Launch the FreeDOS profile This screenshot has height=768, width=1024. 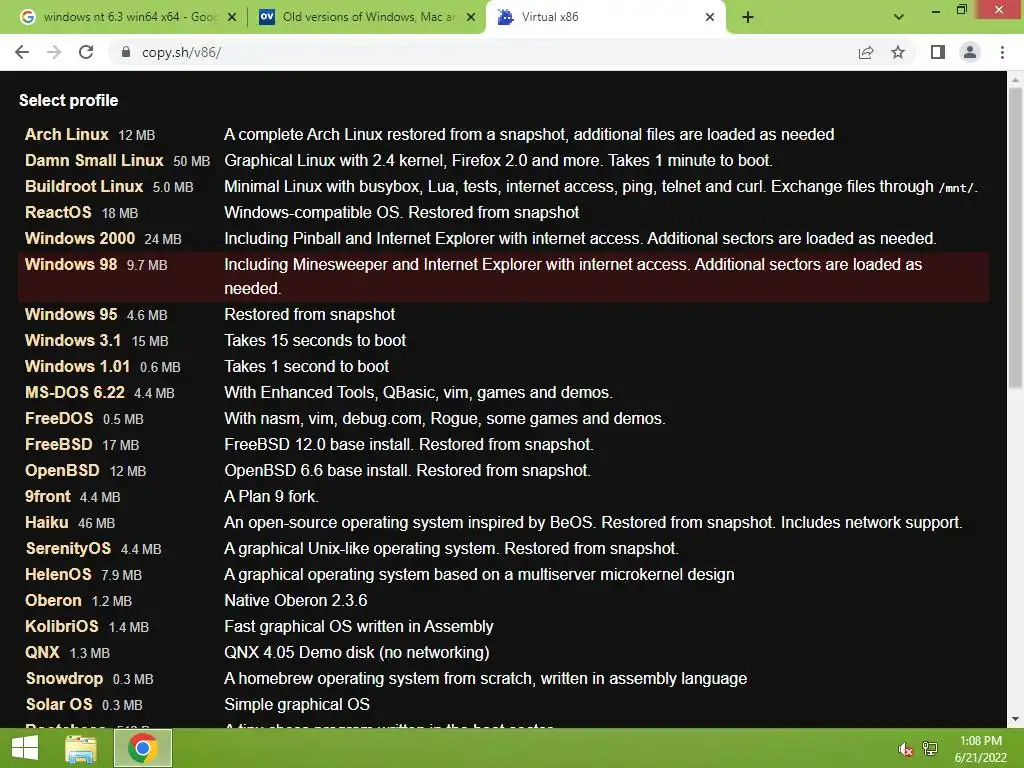pos(59,419)
